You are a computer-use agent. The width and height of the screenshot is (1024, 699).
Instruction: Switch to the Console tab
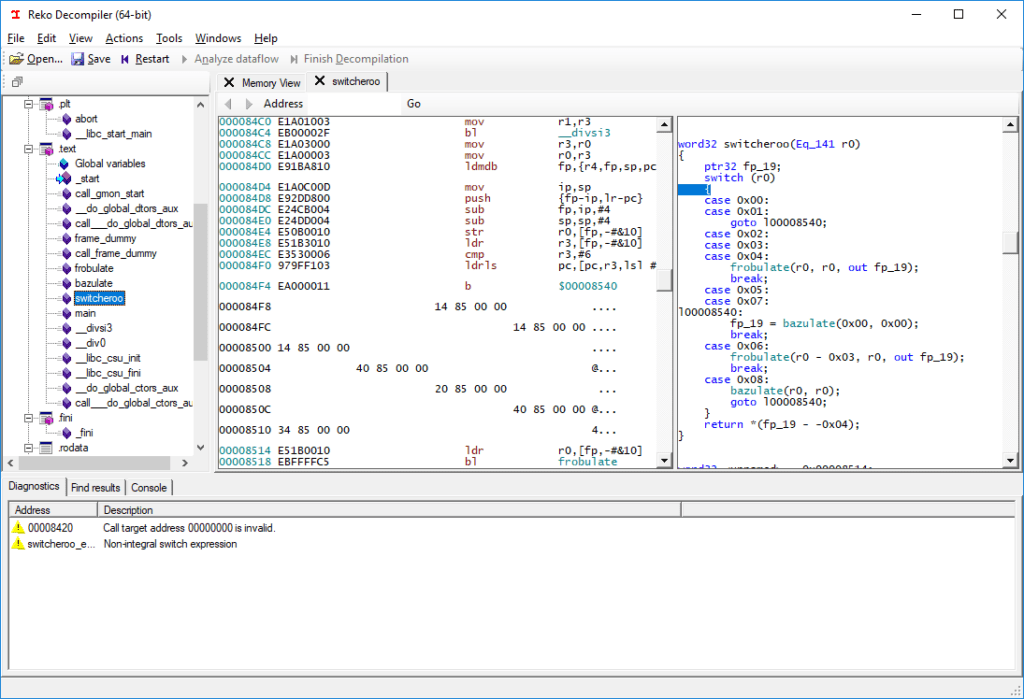[148, 487]
